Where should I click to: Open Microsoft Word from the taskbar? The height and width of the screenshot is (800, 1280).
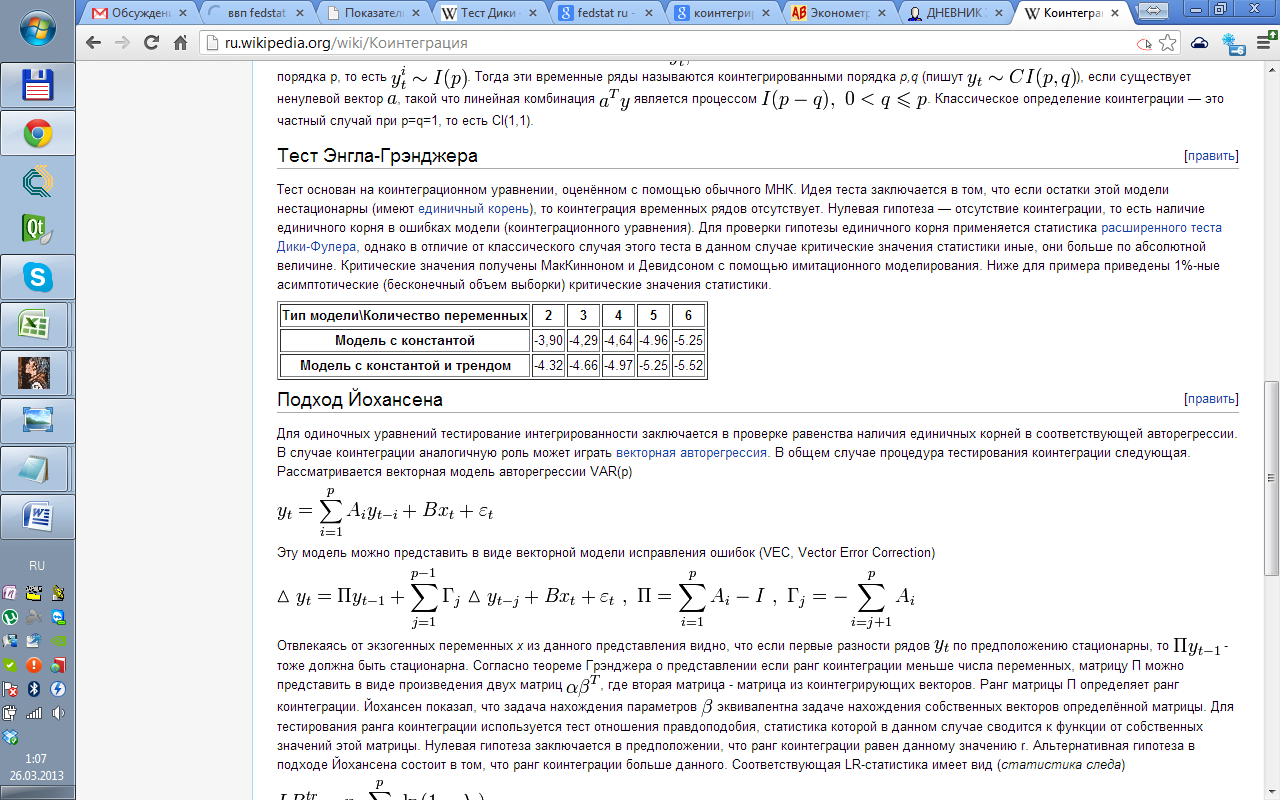(38, 516)
